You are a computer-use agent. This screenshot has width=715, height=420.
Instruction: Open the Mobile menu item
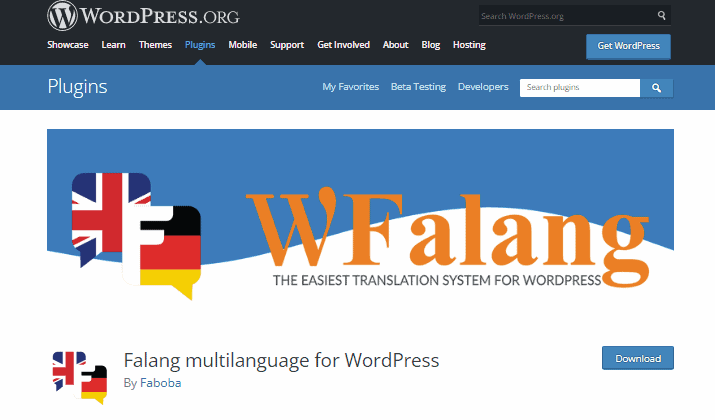243,45
